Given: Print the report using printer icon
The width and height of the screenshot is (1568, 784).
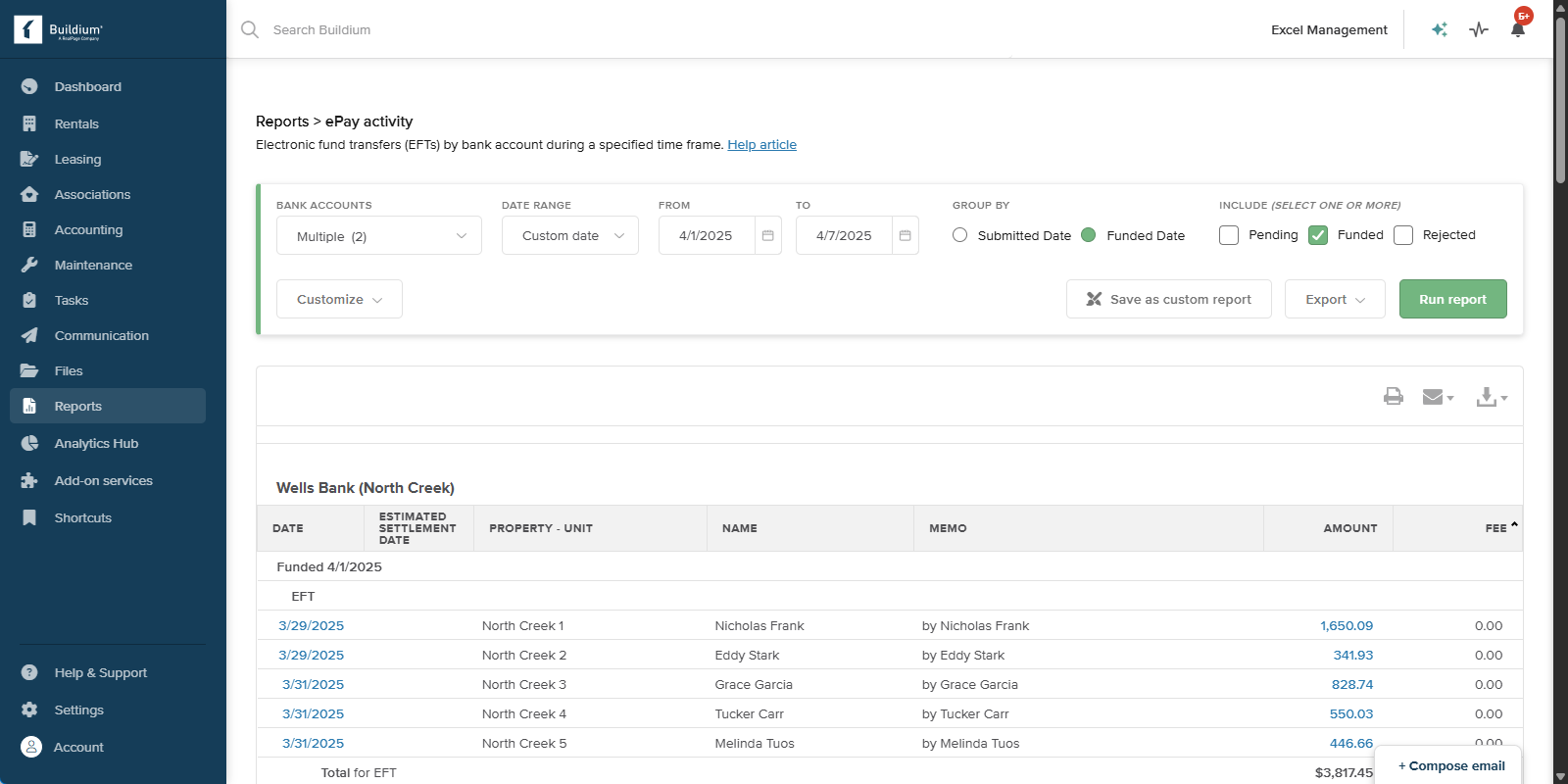Looking at the screenshot, I should pos(1393,396).
